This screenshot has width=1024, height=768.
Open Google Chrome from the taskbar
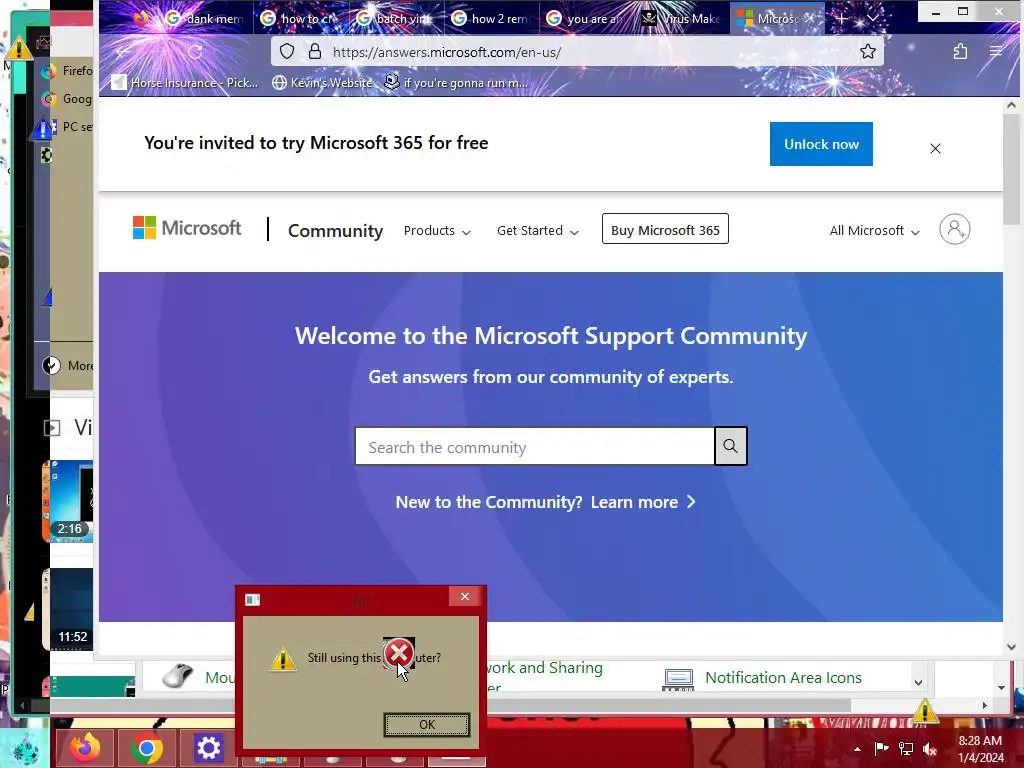coord(146,748)
